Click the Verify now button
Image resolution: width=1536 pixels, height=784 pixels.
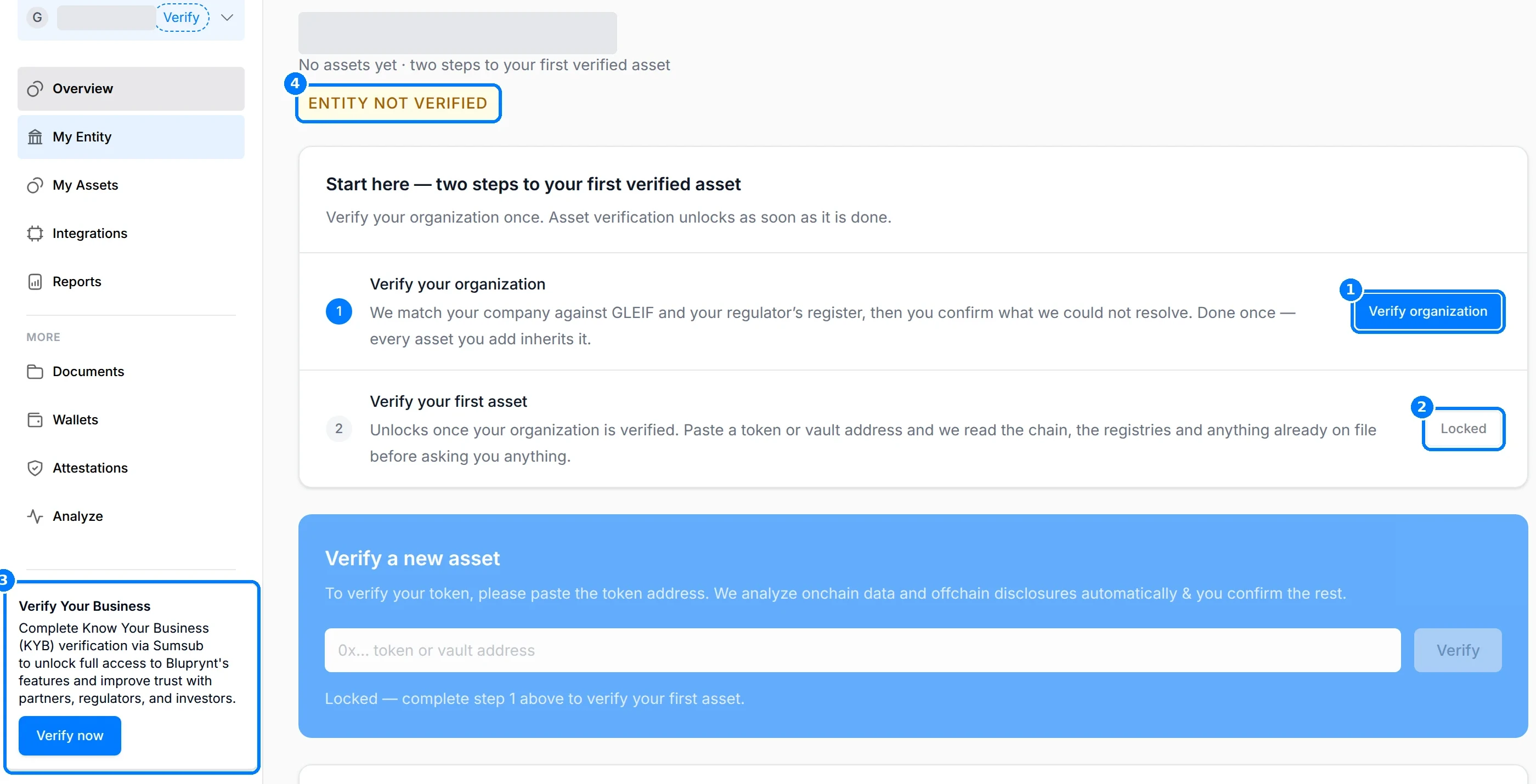click(x=70, y=736)
